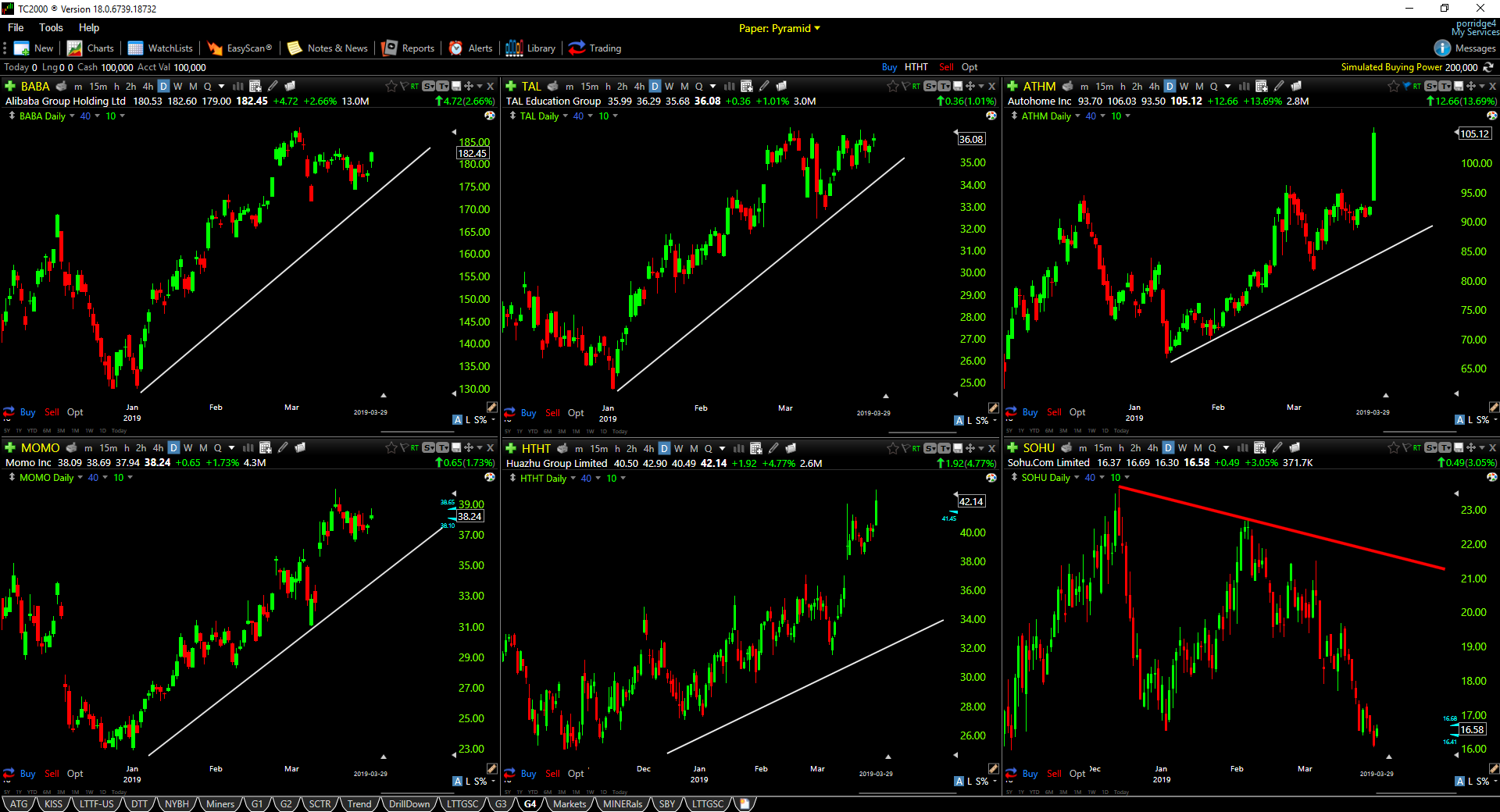Open the My Services link
Screen dimensions: 1500x812
(x=1475, y=32)
